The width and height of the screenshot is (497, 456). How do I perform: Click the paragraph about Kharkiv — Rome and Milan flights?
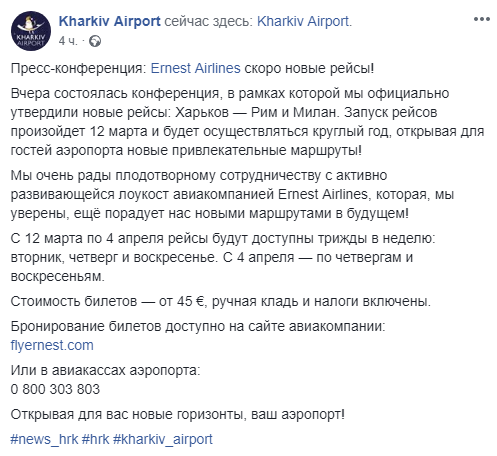pos(247,122)
